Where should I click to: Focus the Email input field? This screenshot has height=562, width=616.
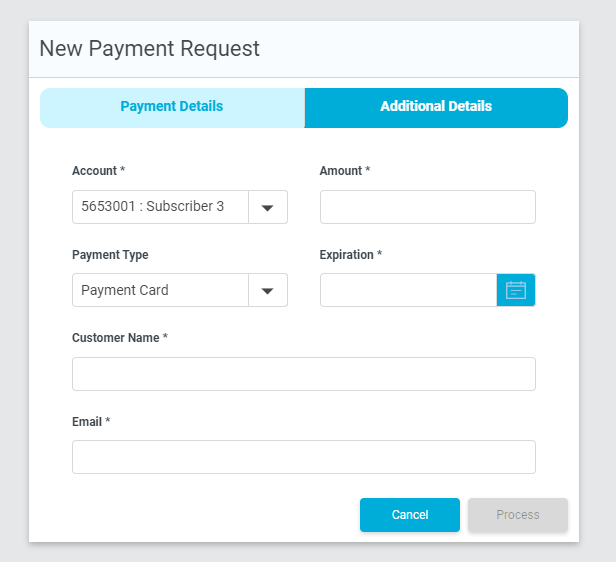(304, 457)
